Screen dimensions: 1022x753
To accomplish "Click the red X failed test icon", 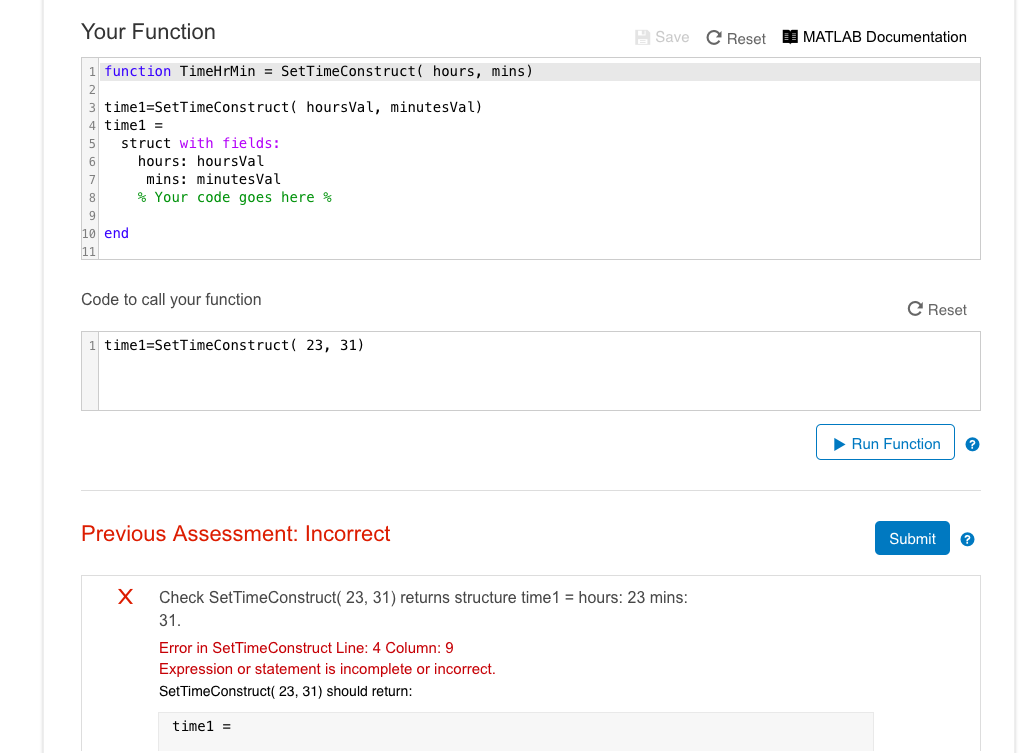I will click(x=125, y=598).
